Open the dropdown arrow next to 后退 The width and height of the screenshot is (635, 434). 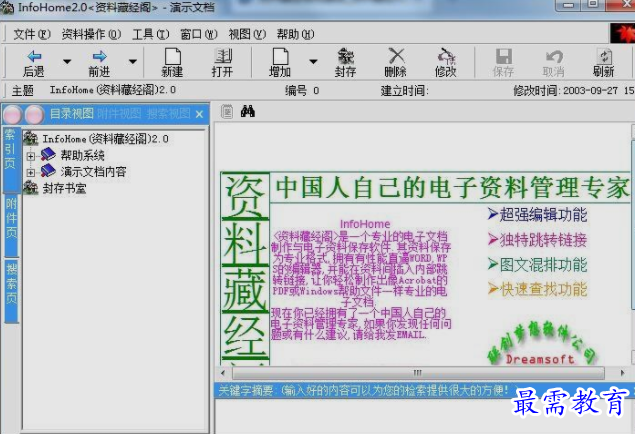(x=67, y=62)
